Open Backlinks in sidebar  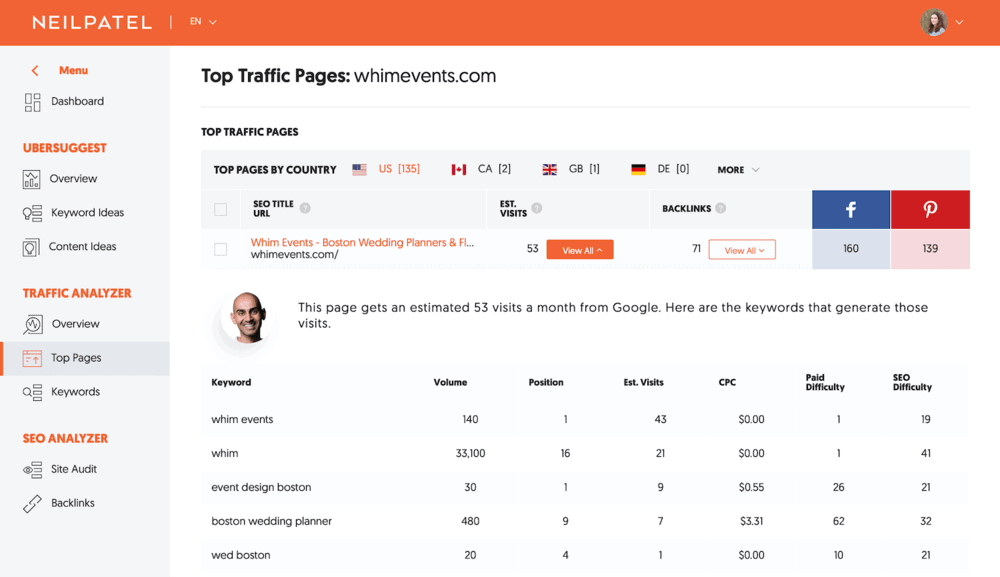73,502
